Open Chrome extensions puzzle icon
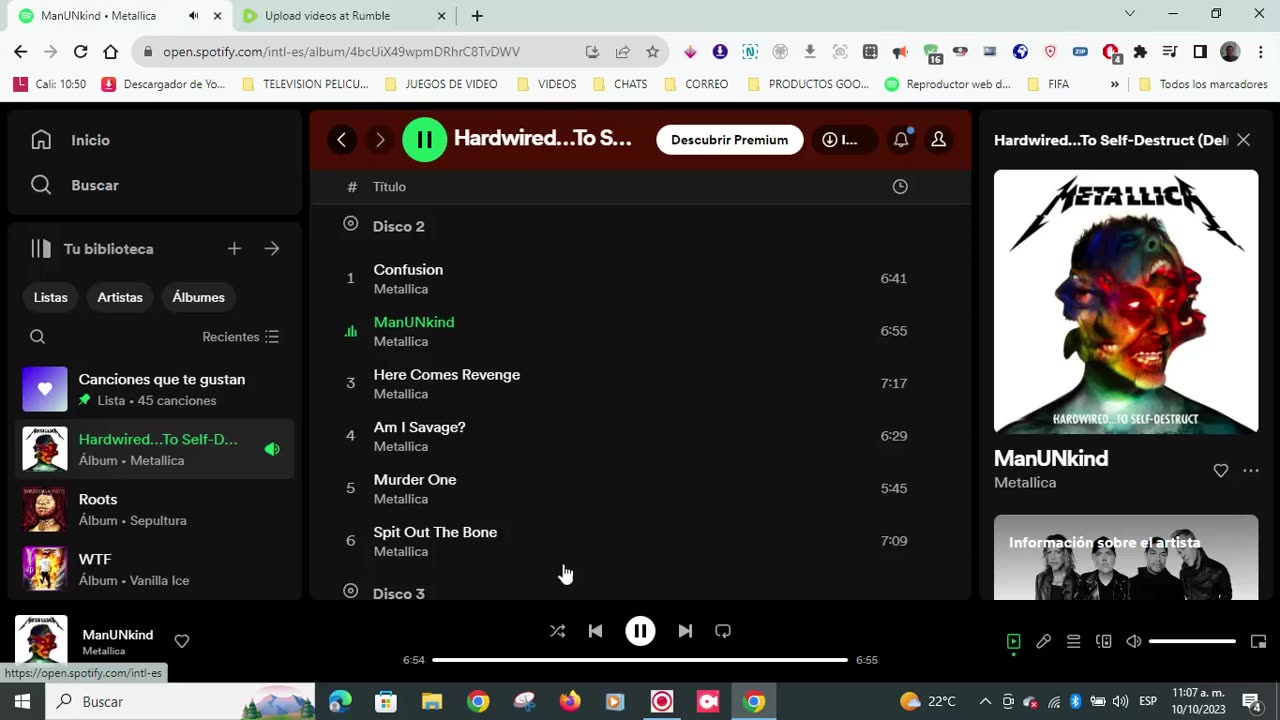1280x720 pixels. tap(1140, 52)
